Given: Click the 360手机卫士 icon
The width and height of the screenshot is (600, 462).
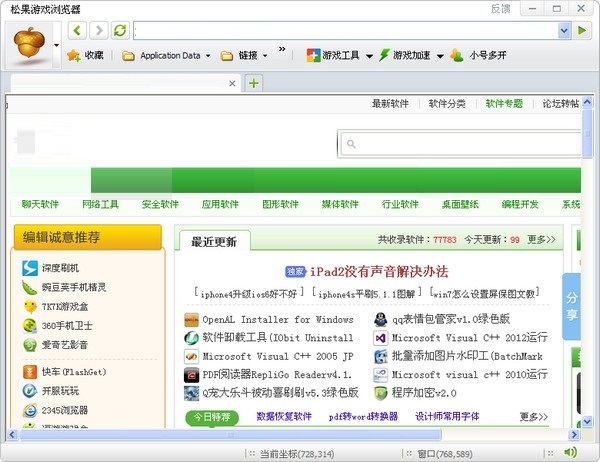Looking at the screenshot, I should tap(30, 326).
